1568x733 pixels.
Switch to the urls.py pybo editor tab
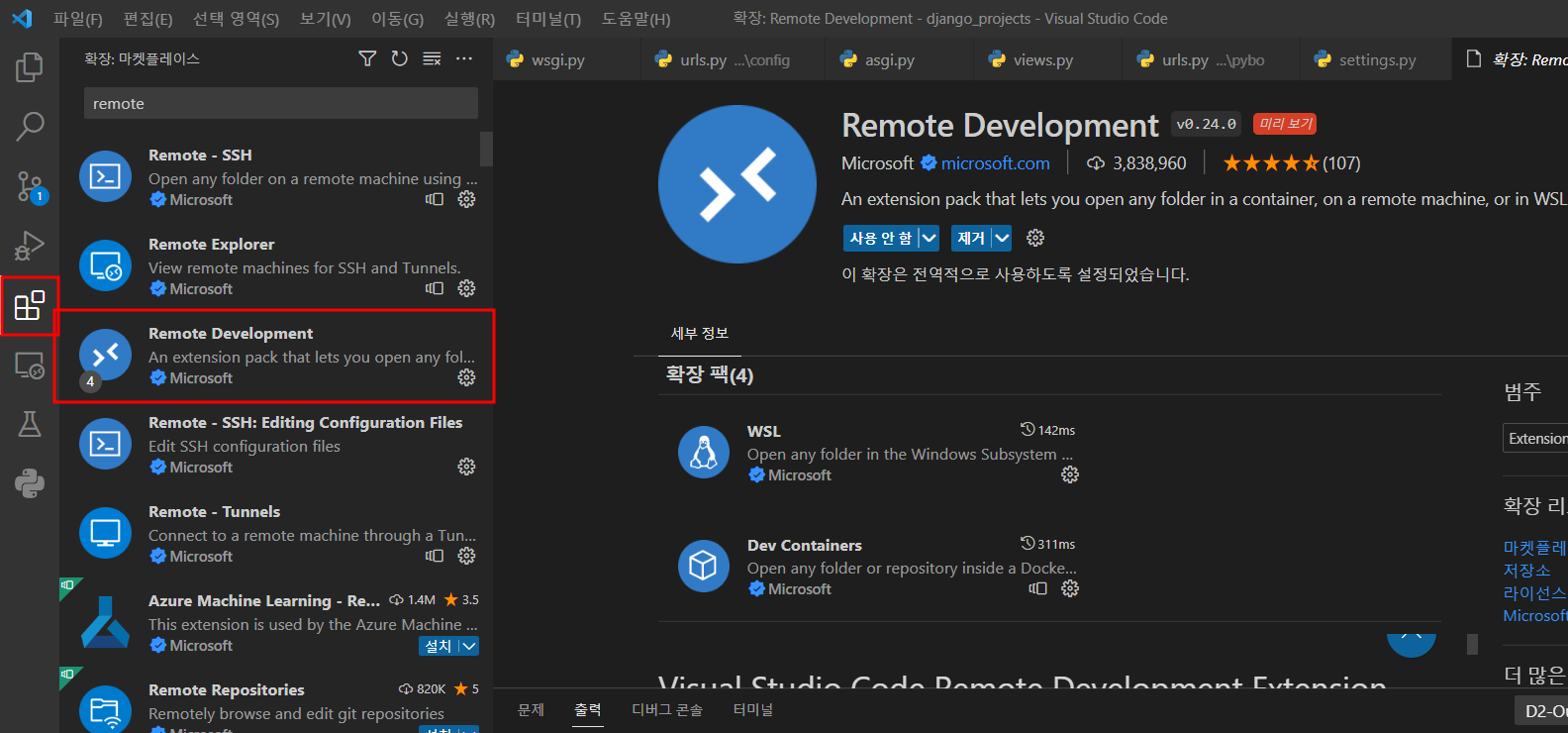click(x=1212, y=59)
